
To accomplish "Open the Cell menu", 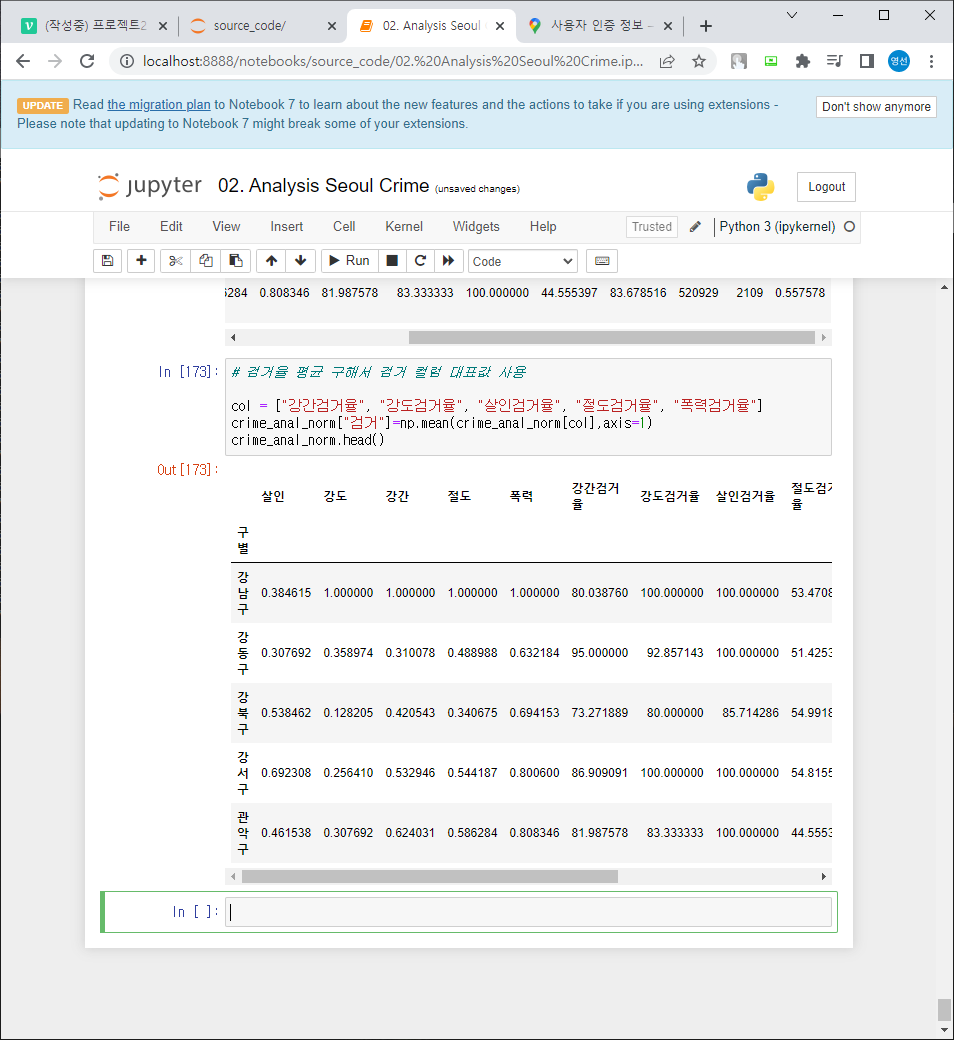I will coord(344,227).
